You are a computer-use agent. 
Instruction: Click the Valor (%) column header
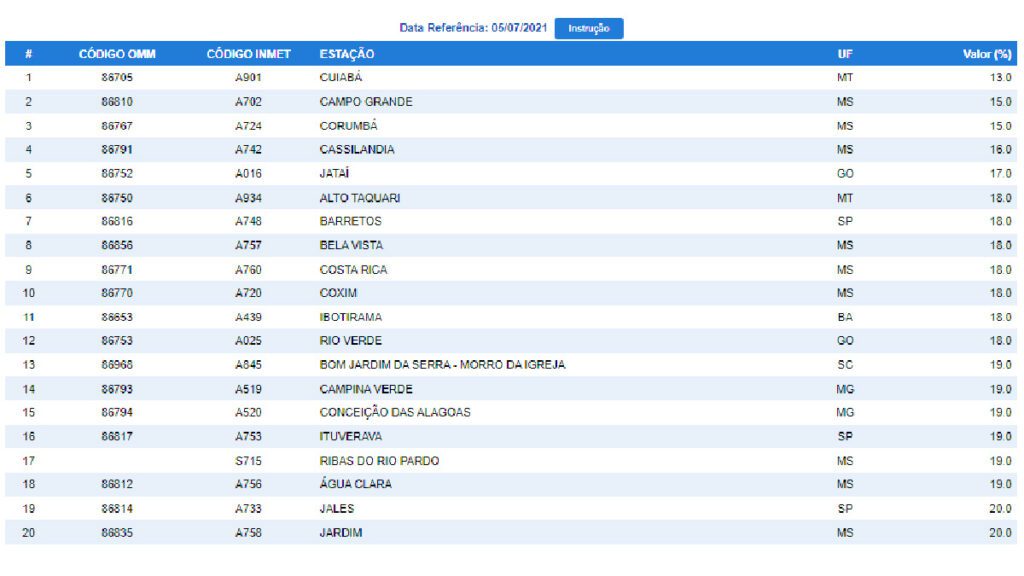[987, 54]
